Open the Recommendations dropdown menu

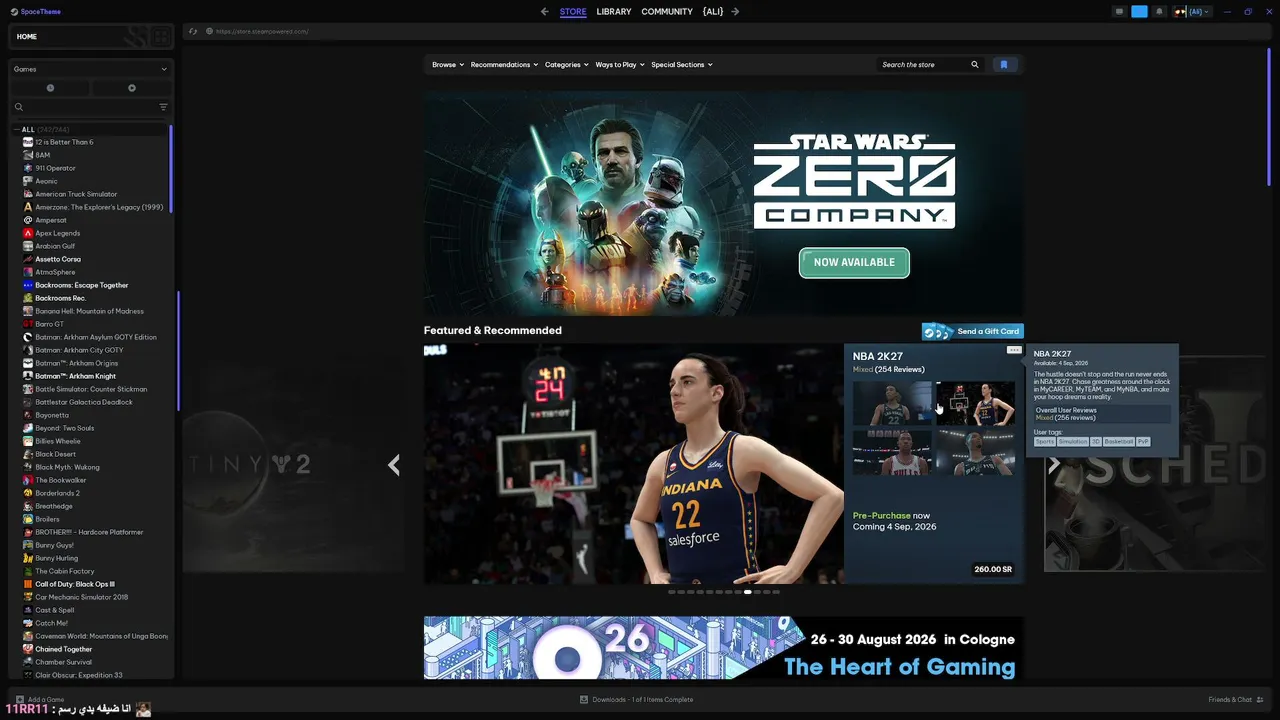tap(504, 65)
